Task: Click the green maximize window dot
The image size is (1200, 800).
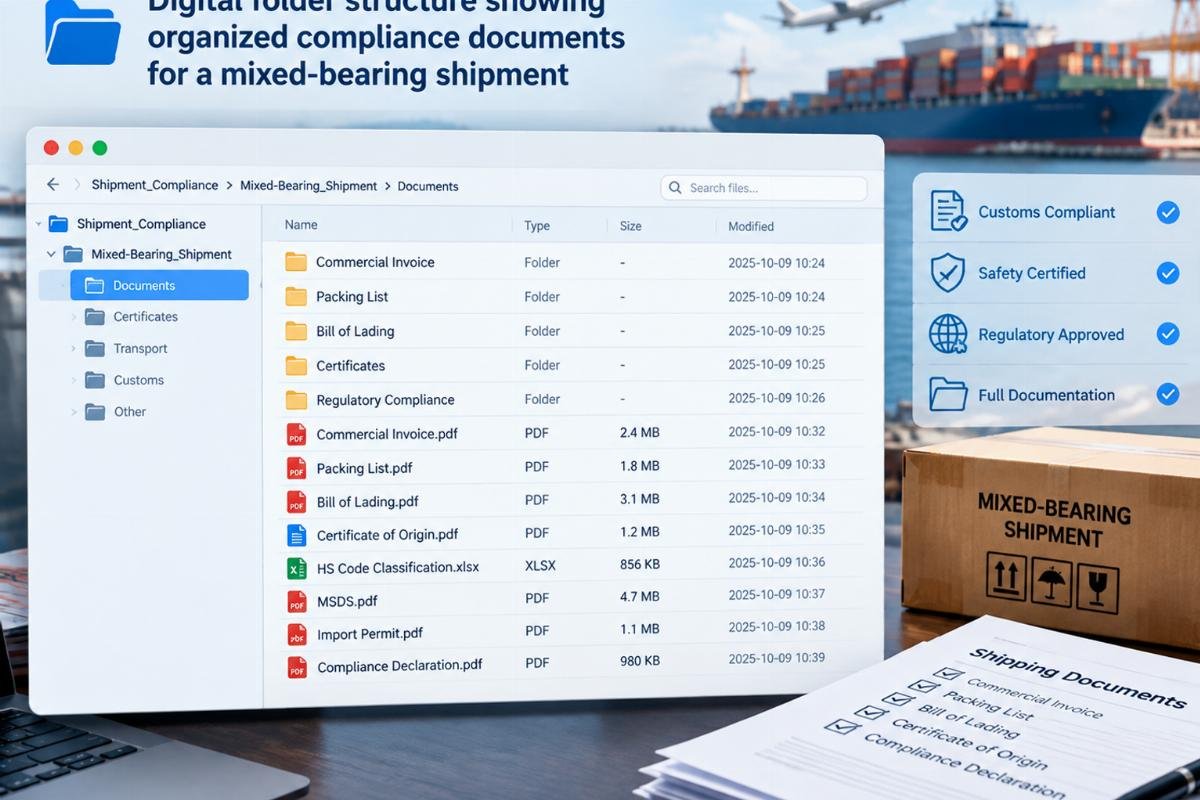Action: tap(99, 148)
